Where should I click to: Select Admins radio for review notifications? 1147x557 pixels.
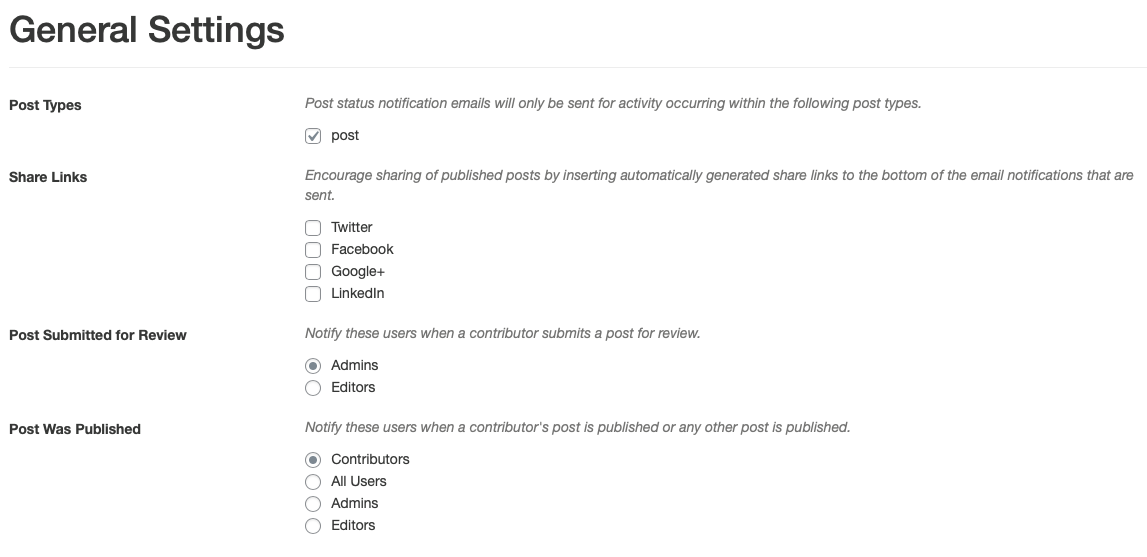click(x=313, y=366)
